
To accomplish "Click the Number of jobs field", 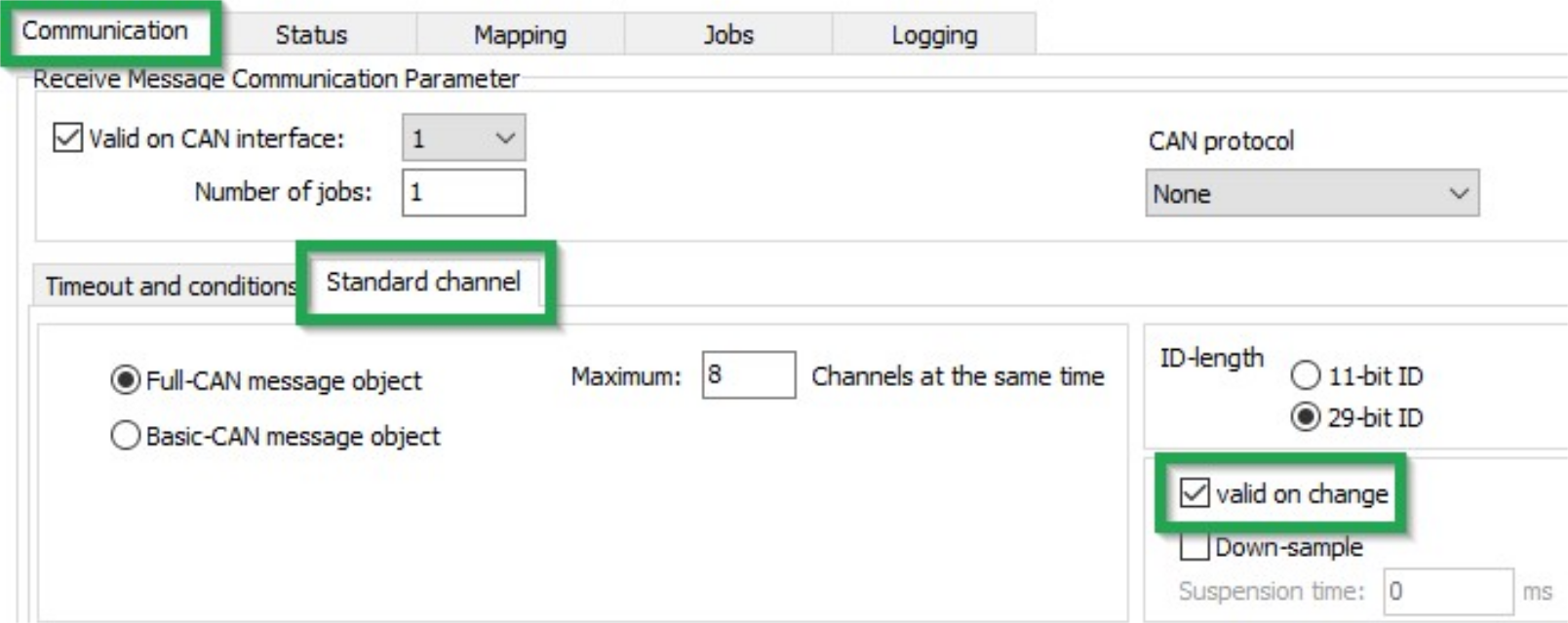I will 464,192.
